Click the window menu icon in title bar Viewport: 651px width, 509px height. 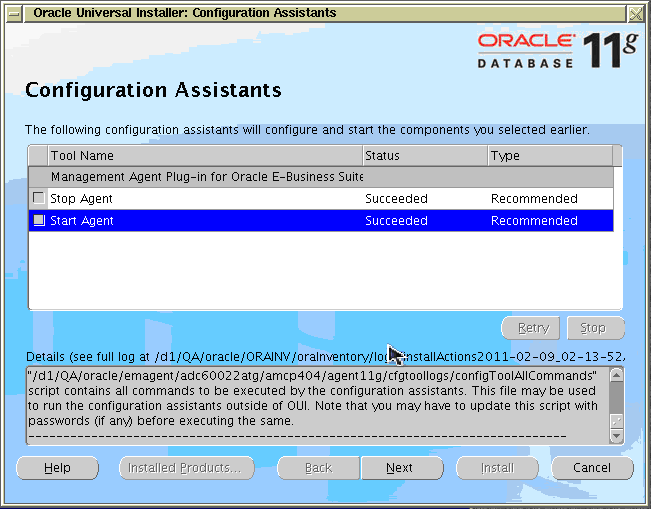coord(14,14)
